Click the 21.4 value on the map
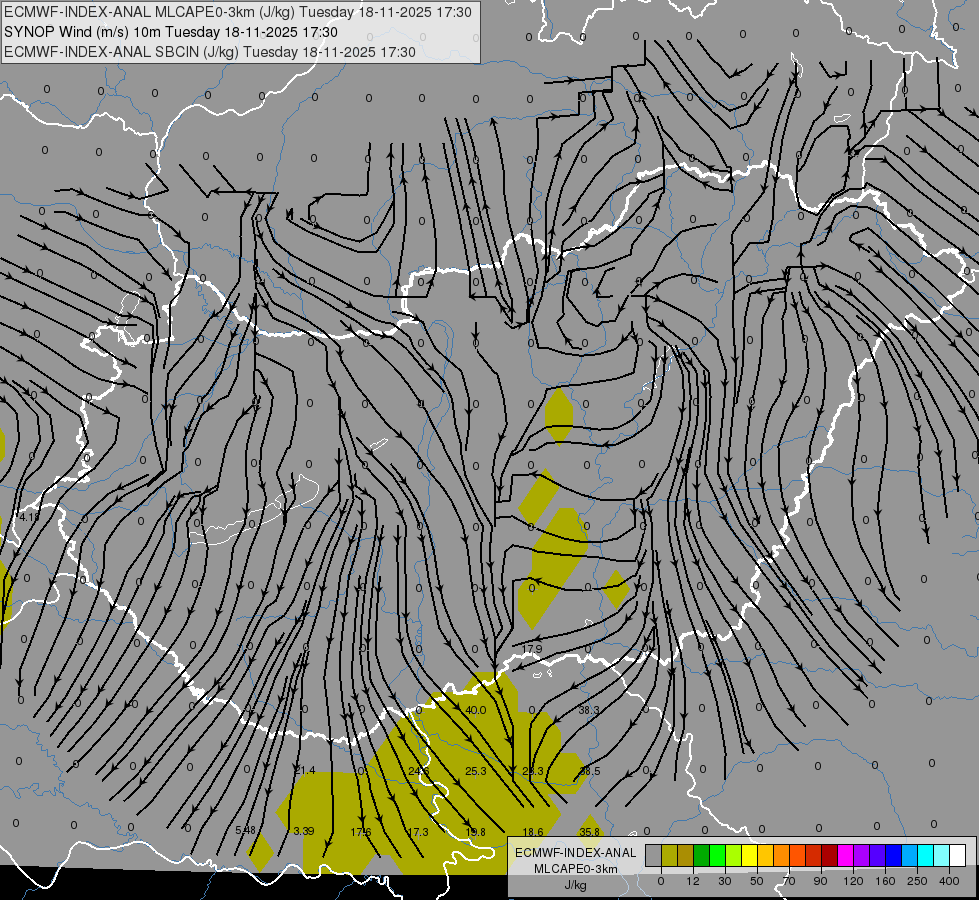Screen dimensions: 979x900 (305, 771)
